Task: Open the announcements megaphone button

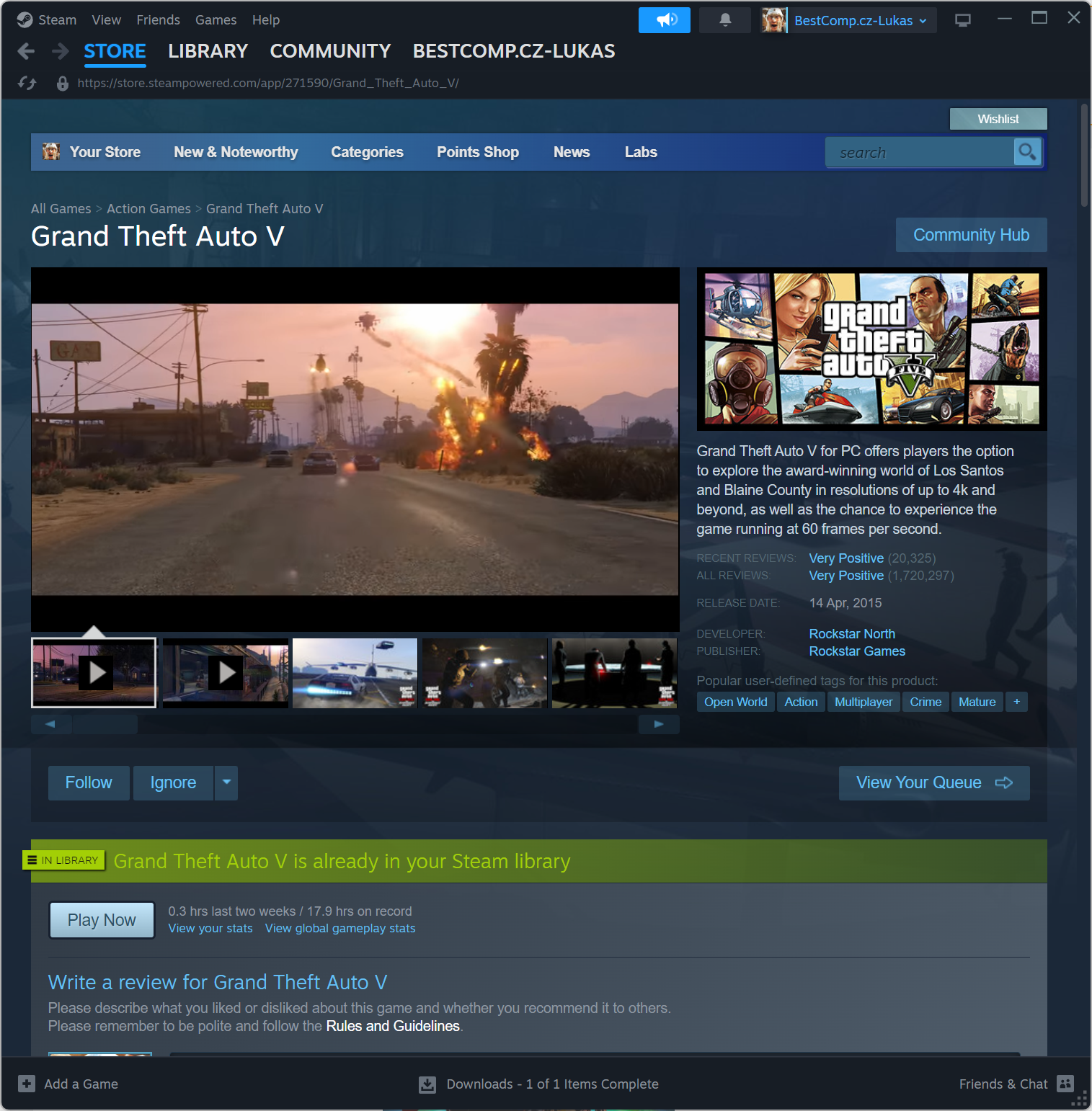Action: pyautogui.click(x=664, y=20)
